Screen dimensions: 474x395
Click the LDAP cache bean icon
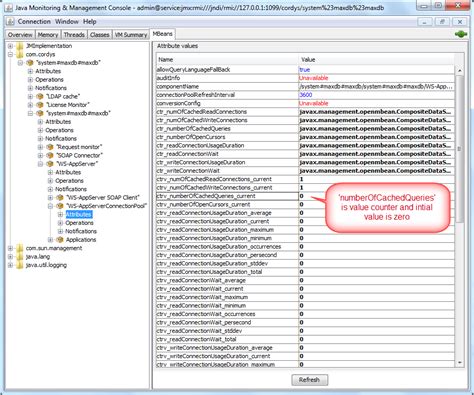point(40,96)
